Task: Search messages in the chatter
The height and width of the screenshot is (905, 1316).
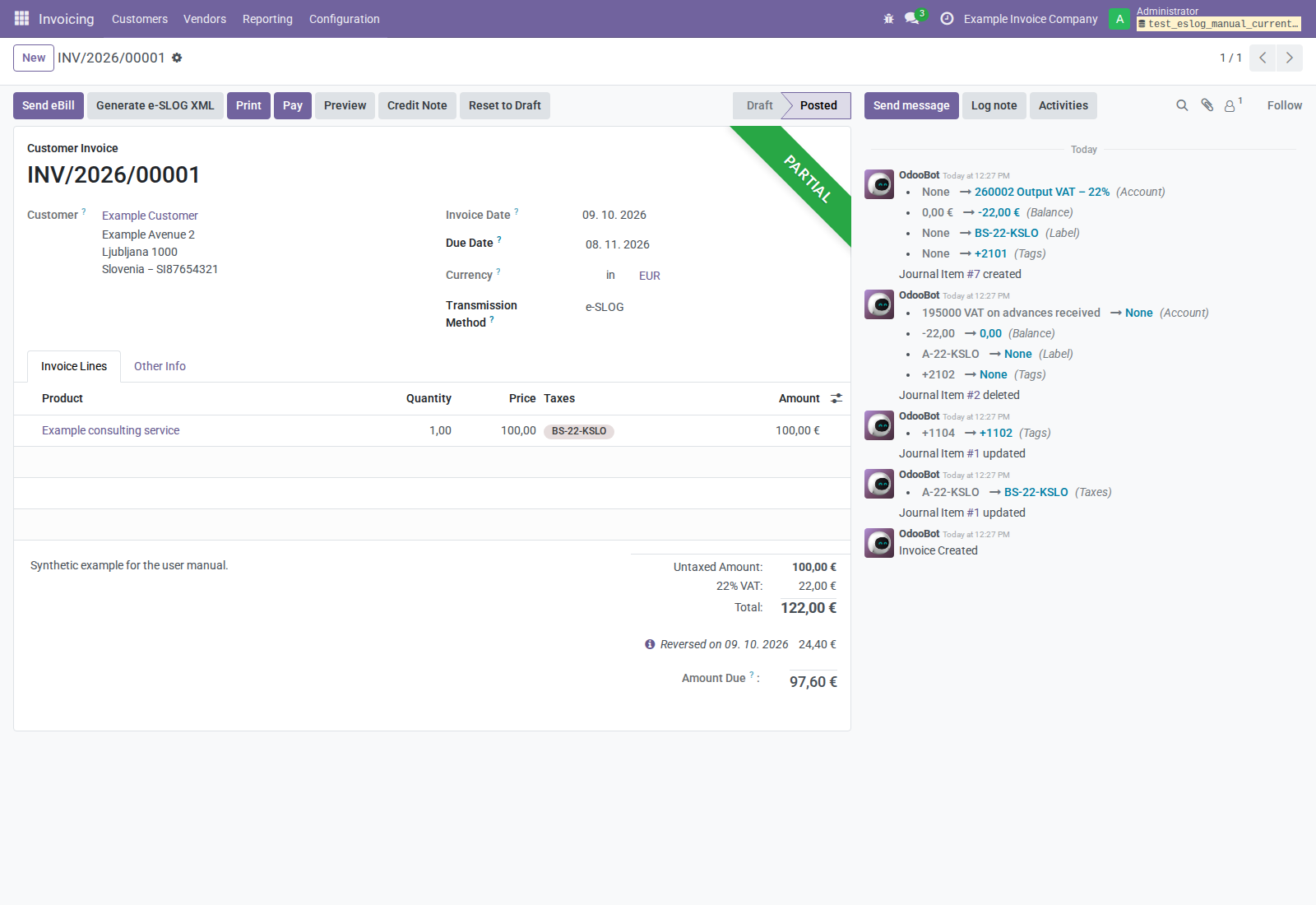Action: point(1182,105)
